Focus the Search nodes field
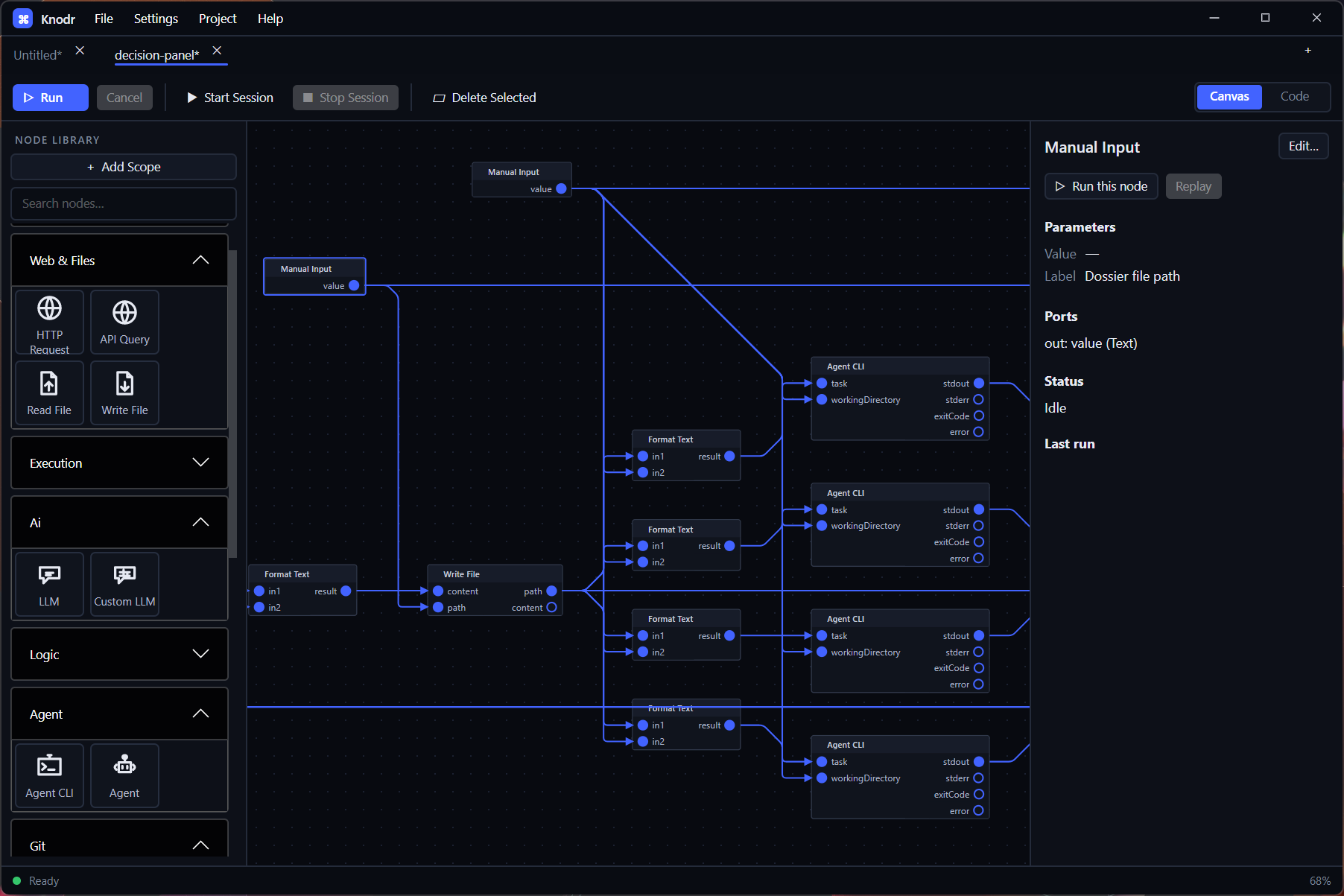 click(x=124, y=203)
